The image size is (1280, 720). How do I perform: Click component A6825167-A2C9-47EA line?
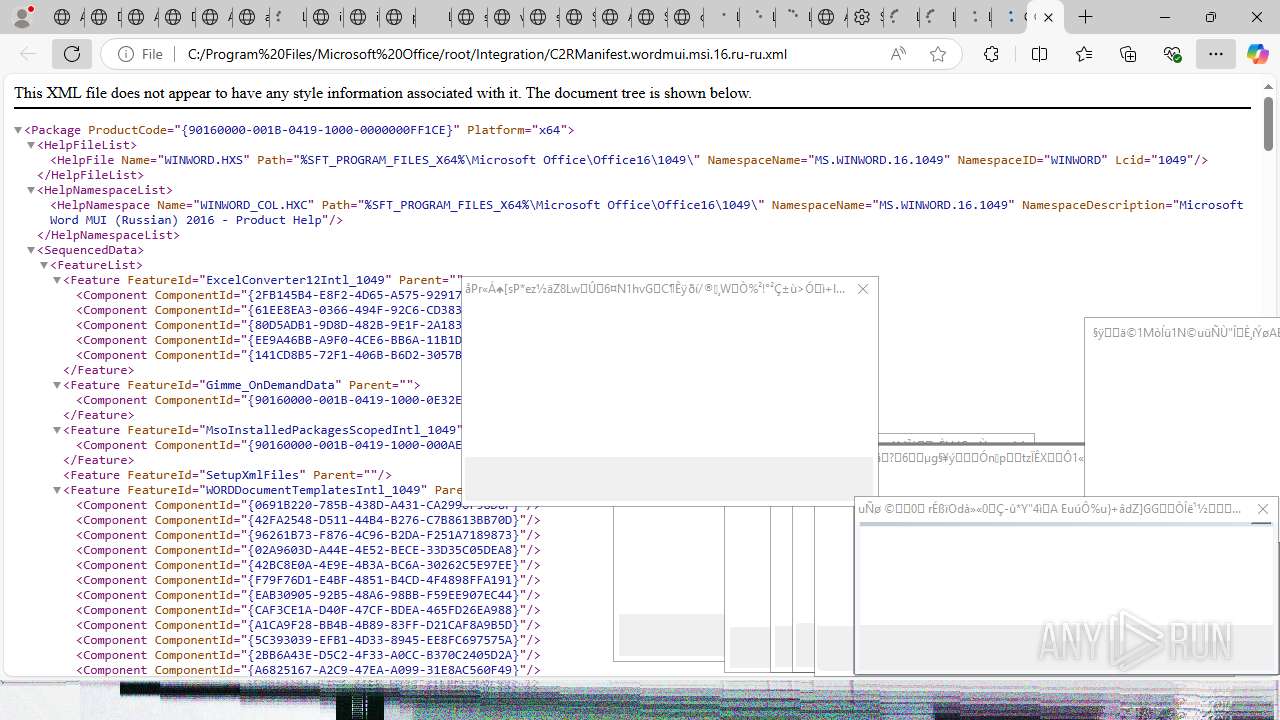coord(308,670)
